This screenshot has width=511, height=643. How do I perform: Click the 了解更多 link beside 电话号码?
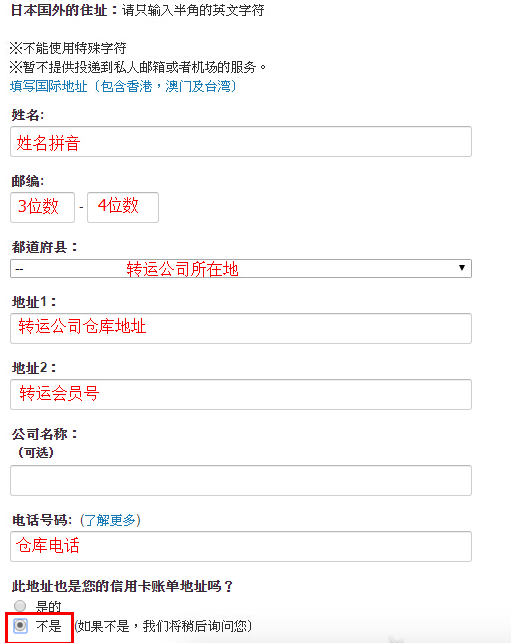coord(110,520)
